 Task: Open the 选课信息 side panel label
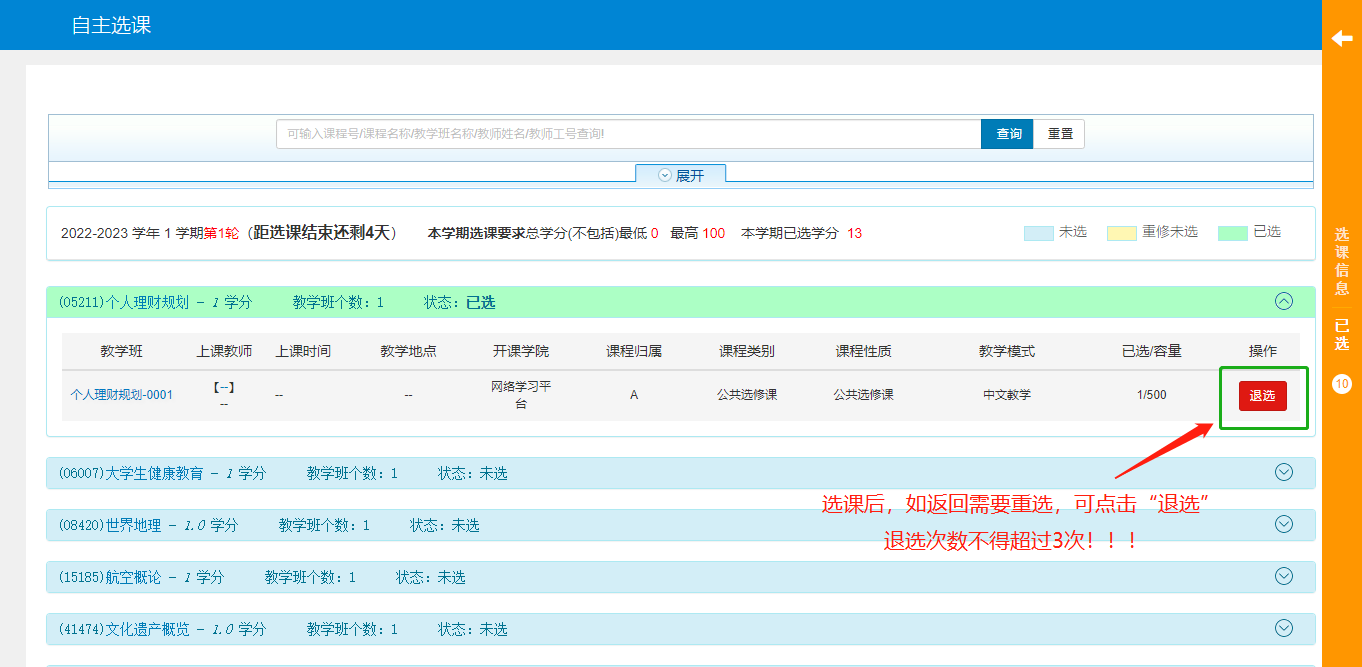tap(1342, 261)
